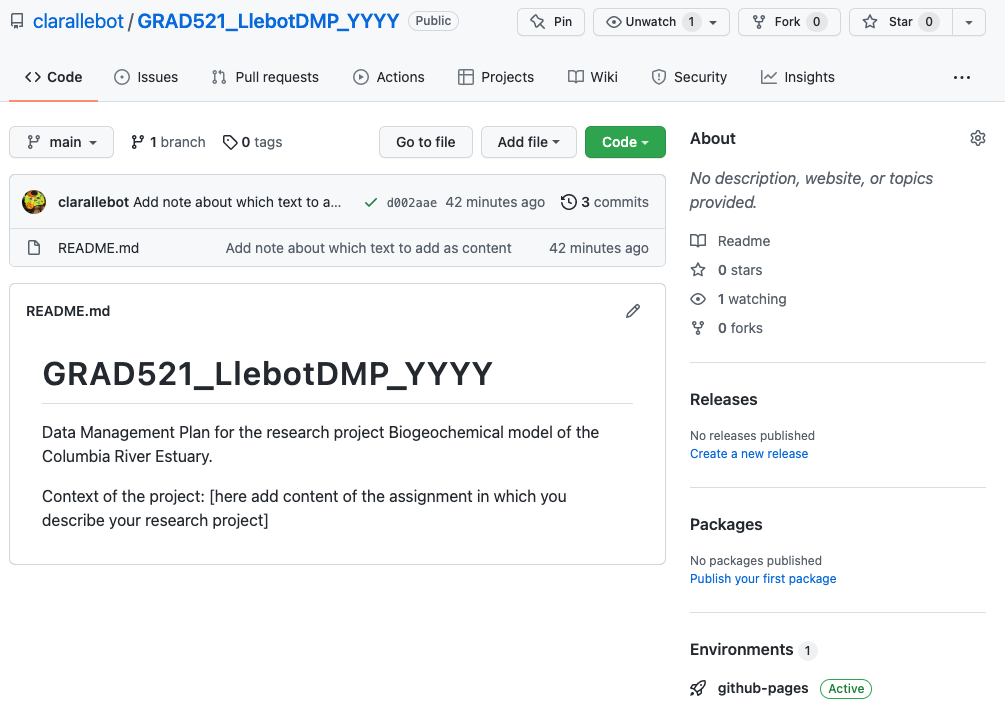Viewport: 1005px width, 716px height.
Task: Expand the green Code dropdown button
Action: pos(625,142)
